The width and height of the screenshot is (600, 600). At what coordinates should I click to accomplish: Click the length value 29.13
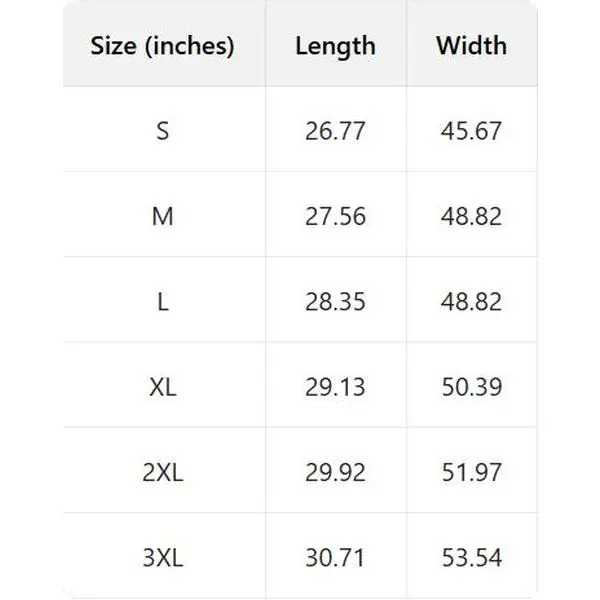(335, 386)
